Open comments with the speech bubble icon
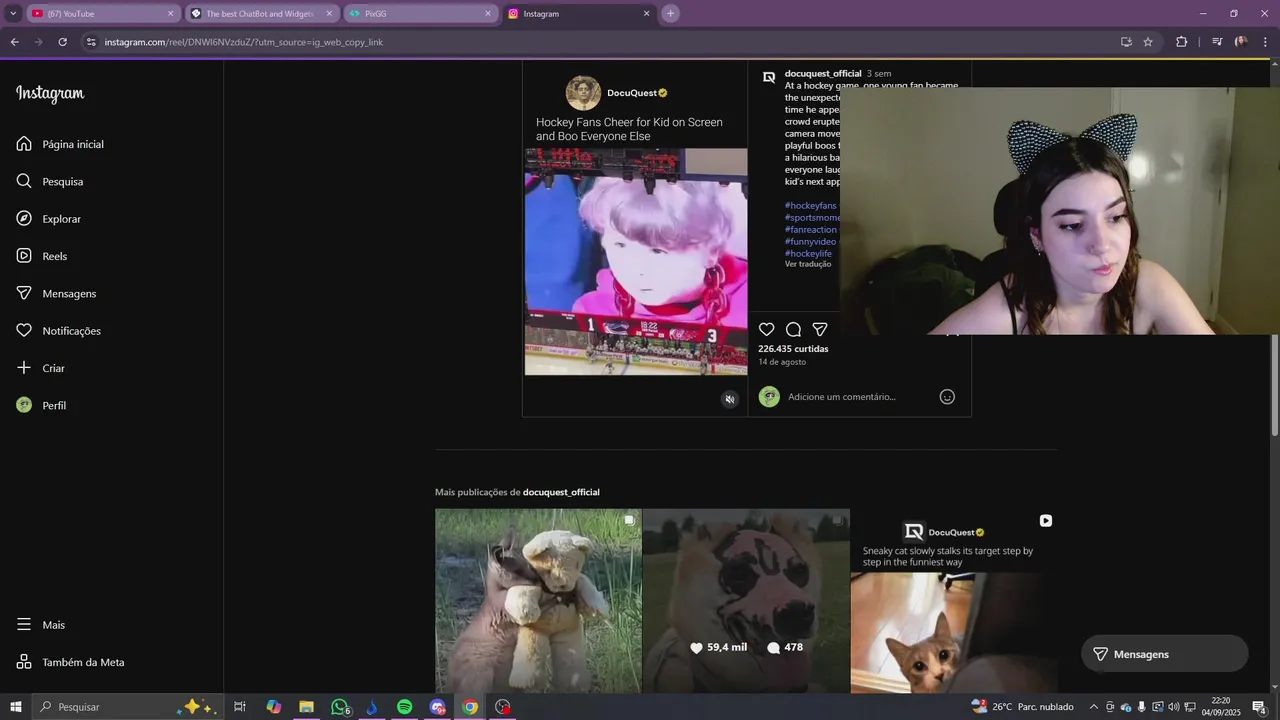This screenshot has height=720, width=1280. 793,329
